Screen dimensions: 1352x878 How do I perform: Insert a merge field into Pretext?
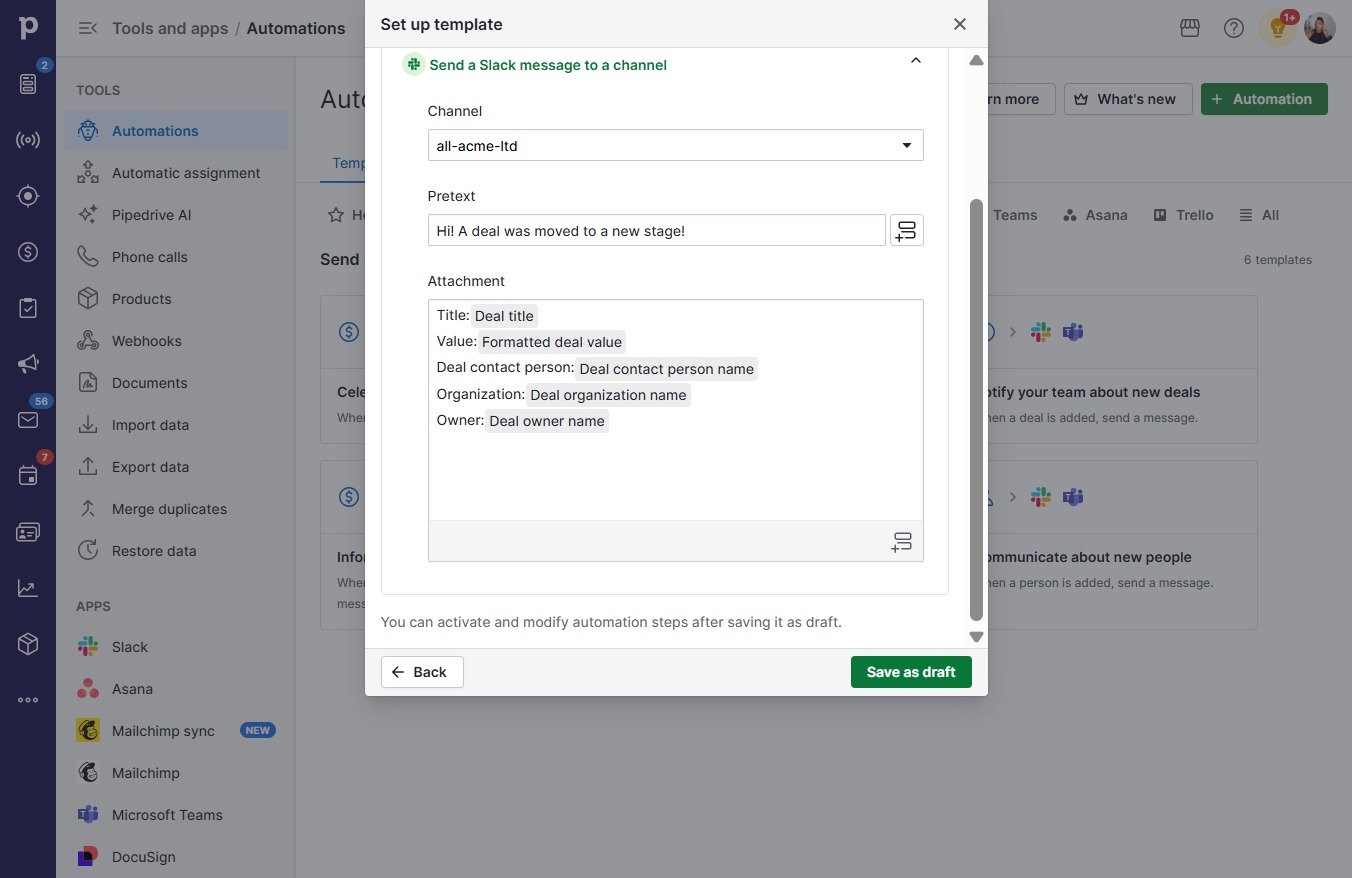click(907, 231)
